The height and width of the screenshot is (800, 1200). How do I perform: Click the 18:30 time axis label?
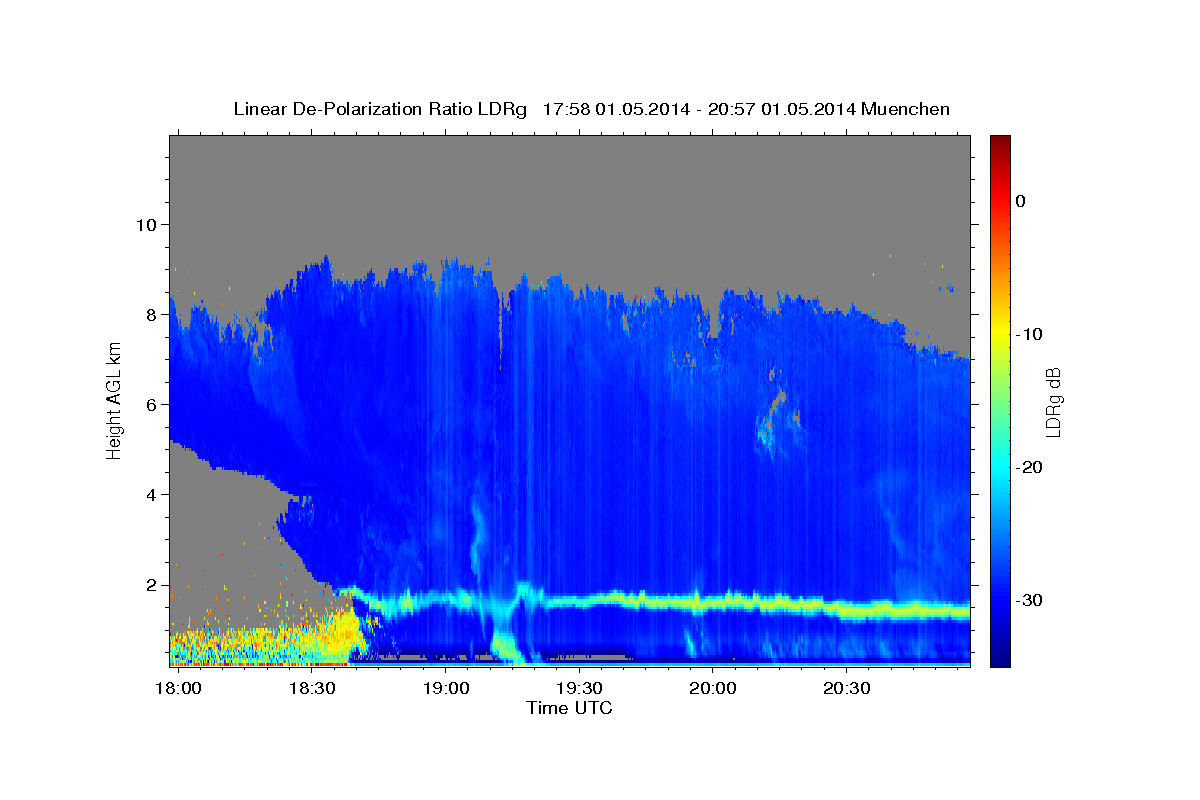click(312, 690)
